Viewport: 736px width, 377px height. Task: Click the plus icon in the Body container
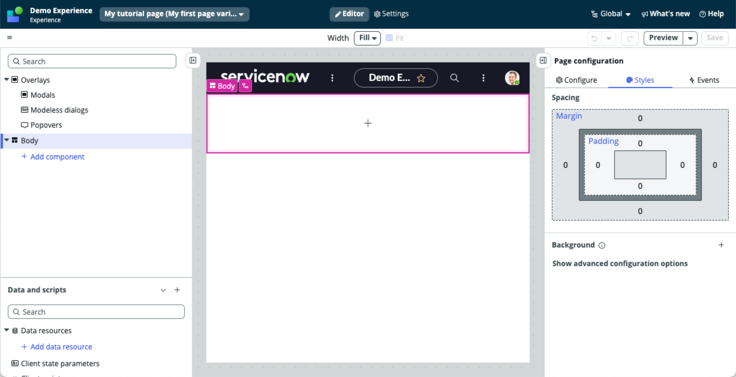(x=368, y=123)
